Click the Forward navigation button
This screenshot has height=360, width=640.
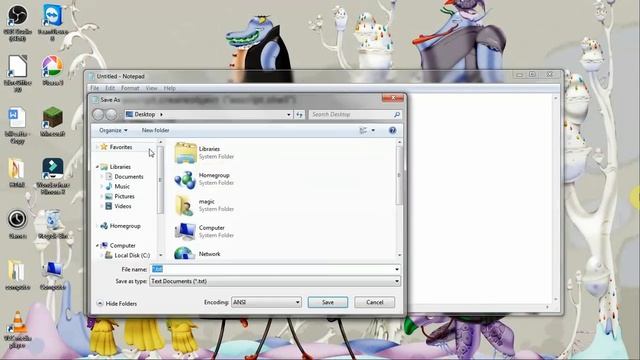click(111, 115)
